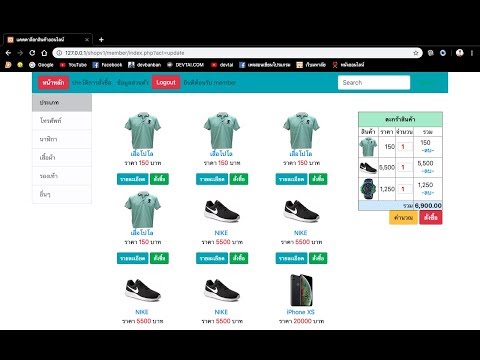Image resolution: width=480 pixels, height=360 pixels.
Task: Open the iPhone XS product name link
Action: tap(300, 312)
